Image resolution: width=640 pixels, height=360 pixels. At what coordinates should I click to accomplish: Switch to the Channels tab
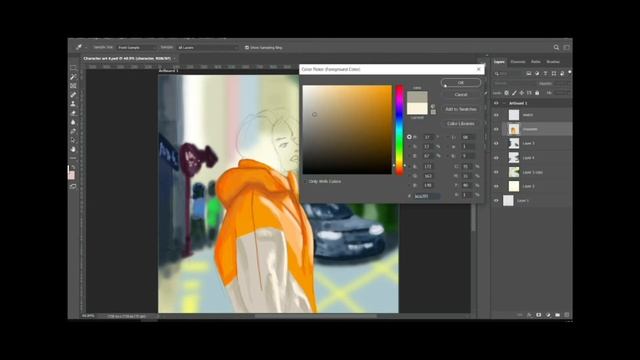point(518,62)
